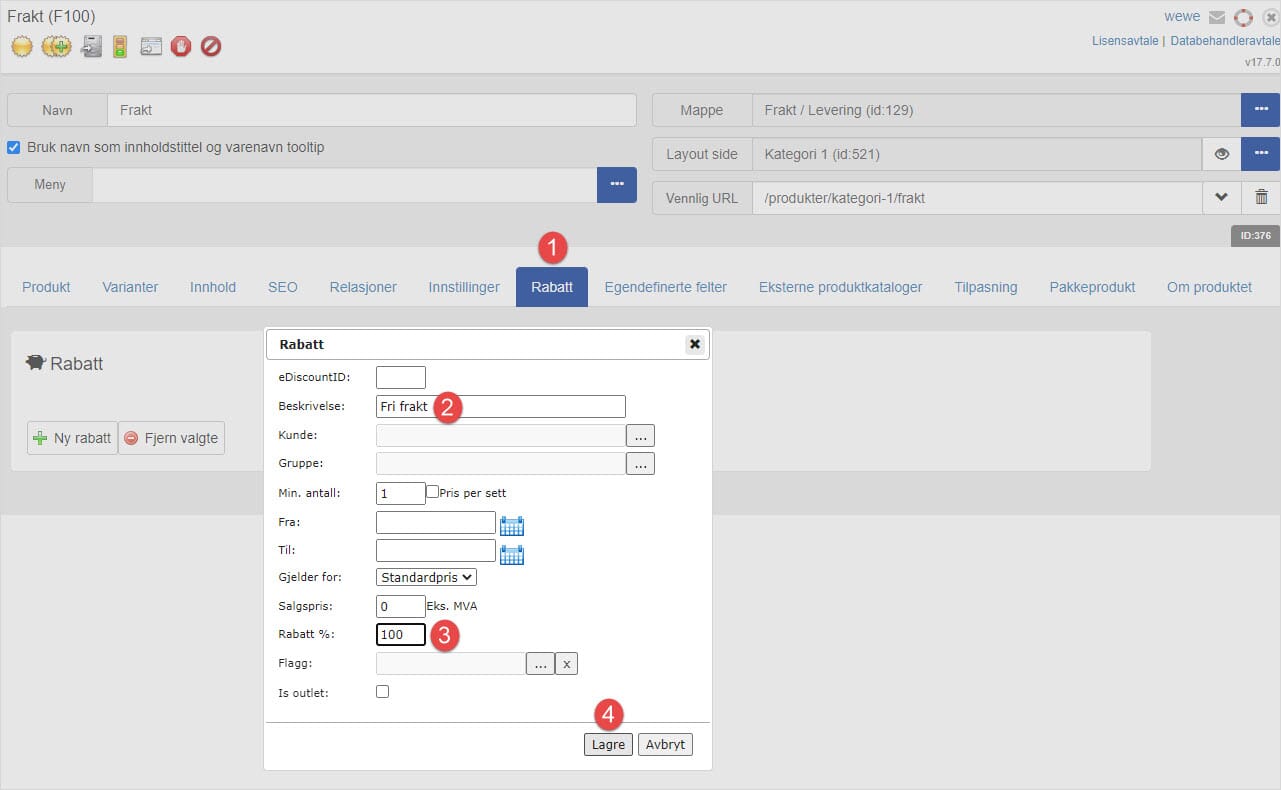Open the Egendefinerte felter tab
This screenshot has height=790, width=1281.
point(665,287)
